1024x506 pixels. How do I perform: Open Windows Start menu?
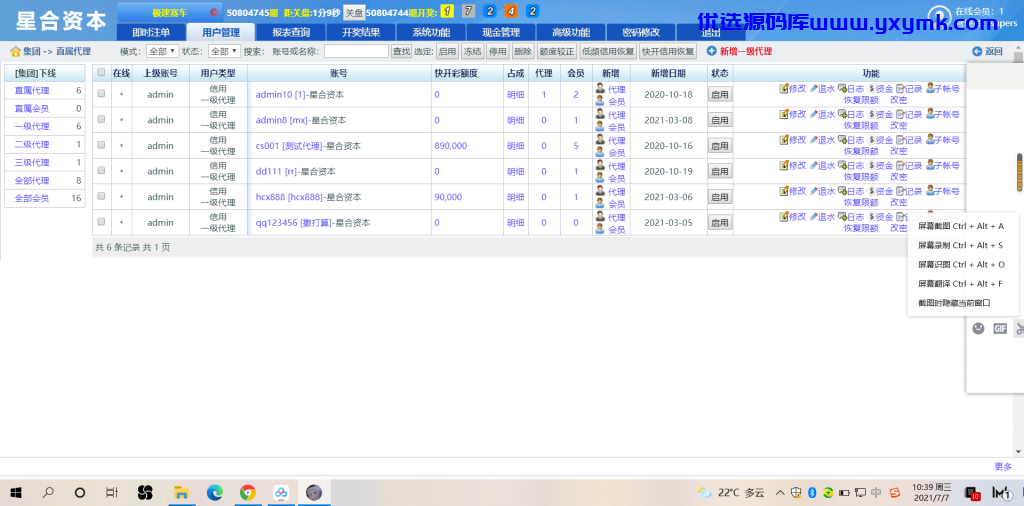pyautogui.click(x=16, y=492)
